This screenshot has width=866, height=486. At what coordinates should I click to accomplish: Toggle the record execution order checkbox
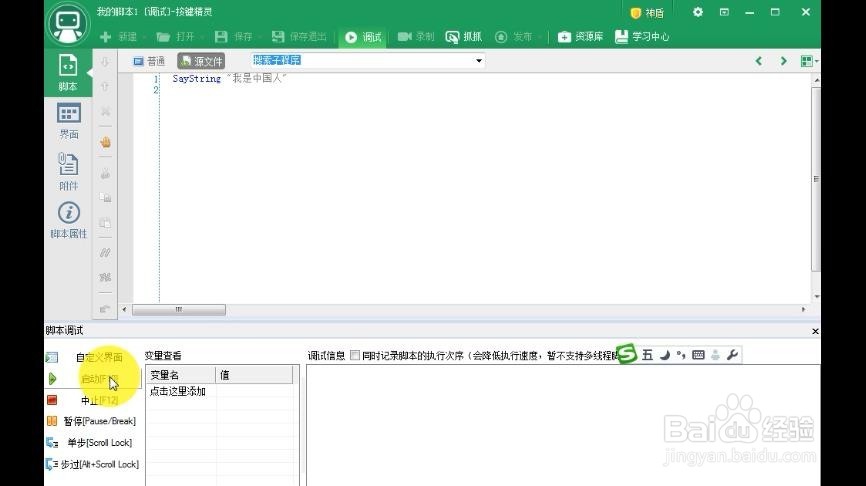(x=355, y=355)
